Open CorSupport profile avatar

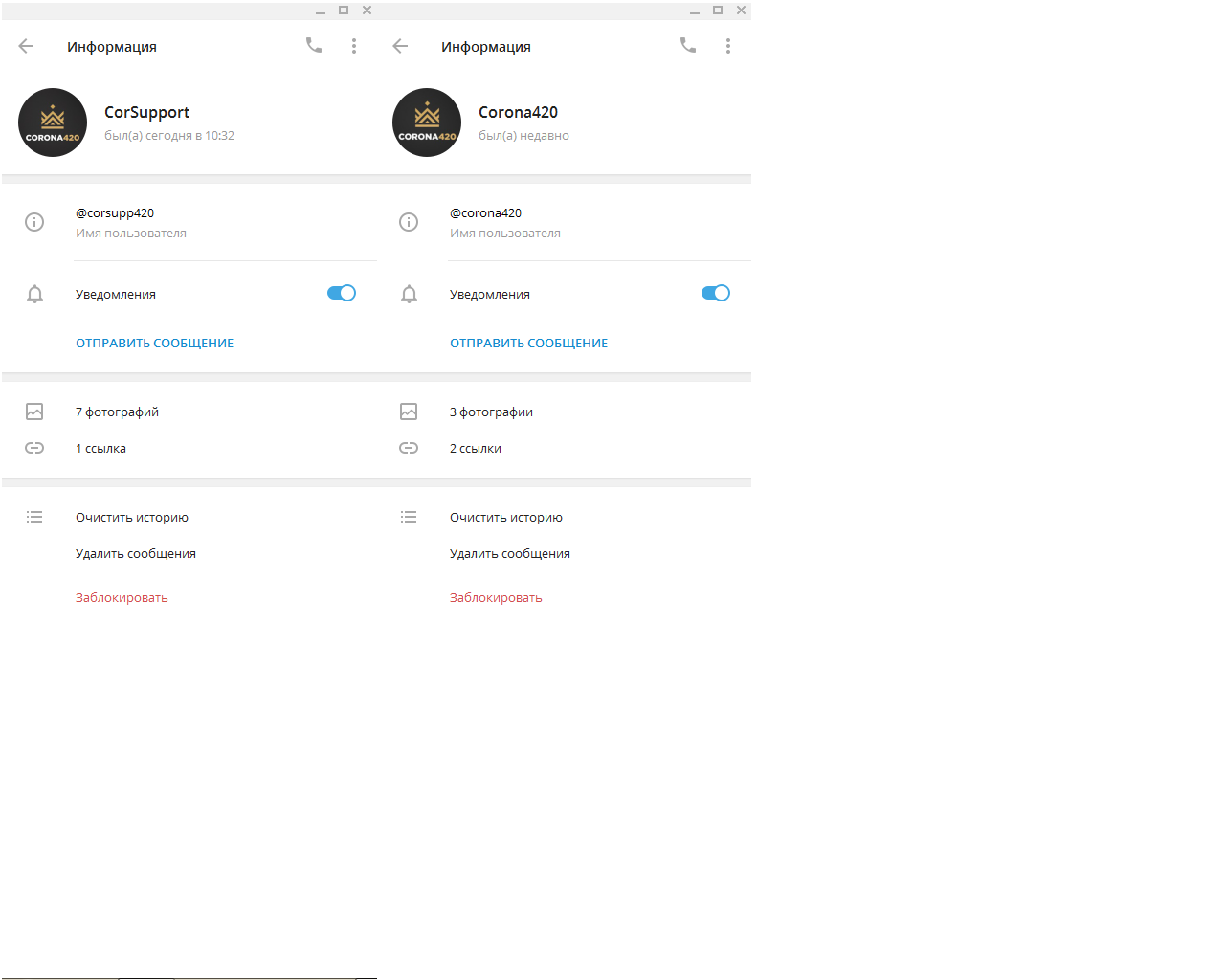(53, 122)
